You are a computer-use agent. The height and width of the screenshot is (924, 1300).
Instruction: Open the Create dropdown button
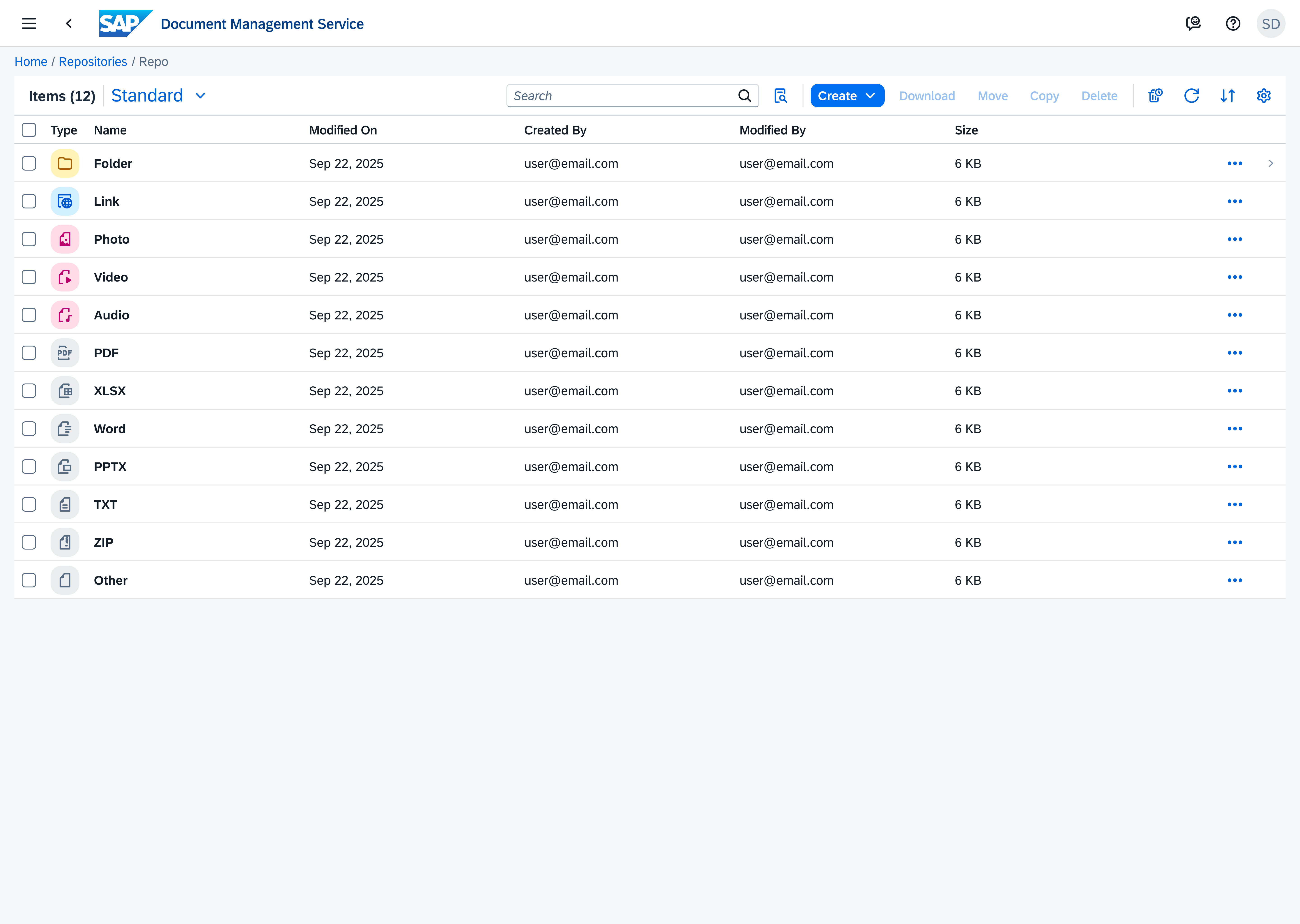coord(847,96)
